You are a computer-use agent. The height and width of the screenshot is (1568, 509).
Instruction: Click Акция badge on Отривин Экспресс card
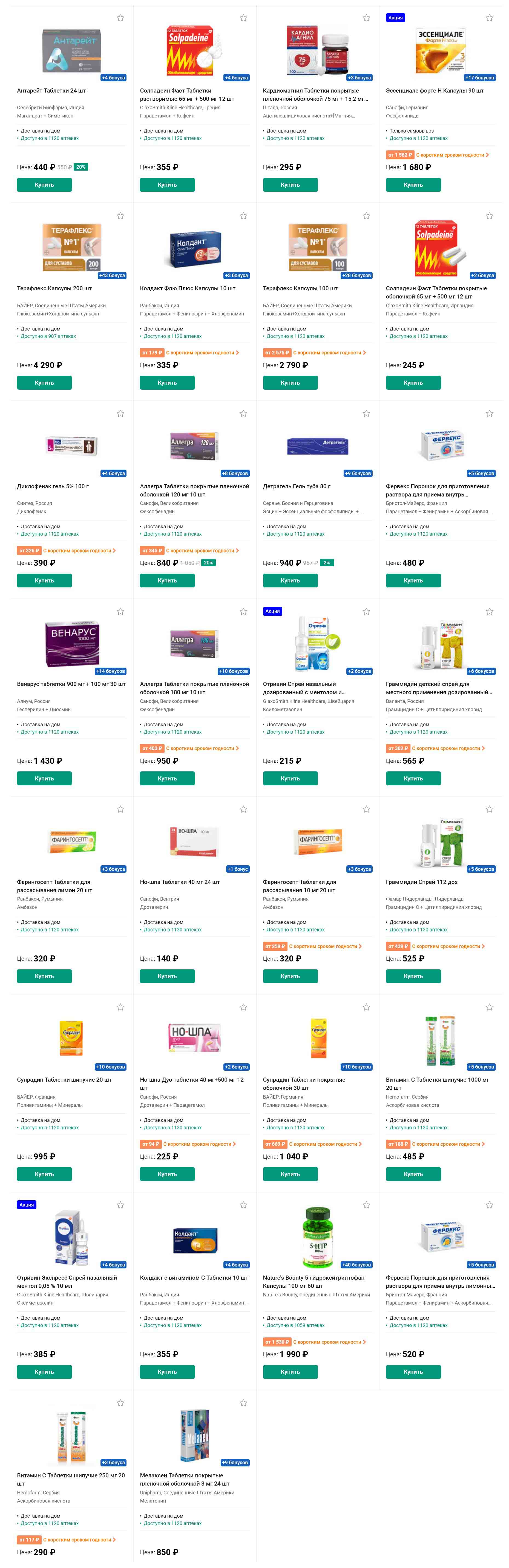(x=27, y=1205)
